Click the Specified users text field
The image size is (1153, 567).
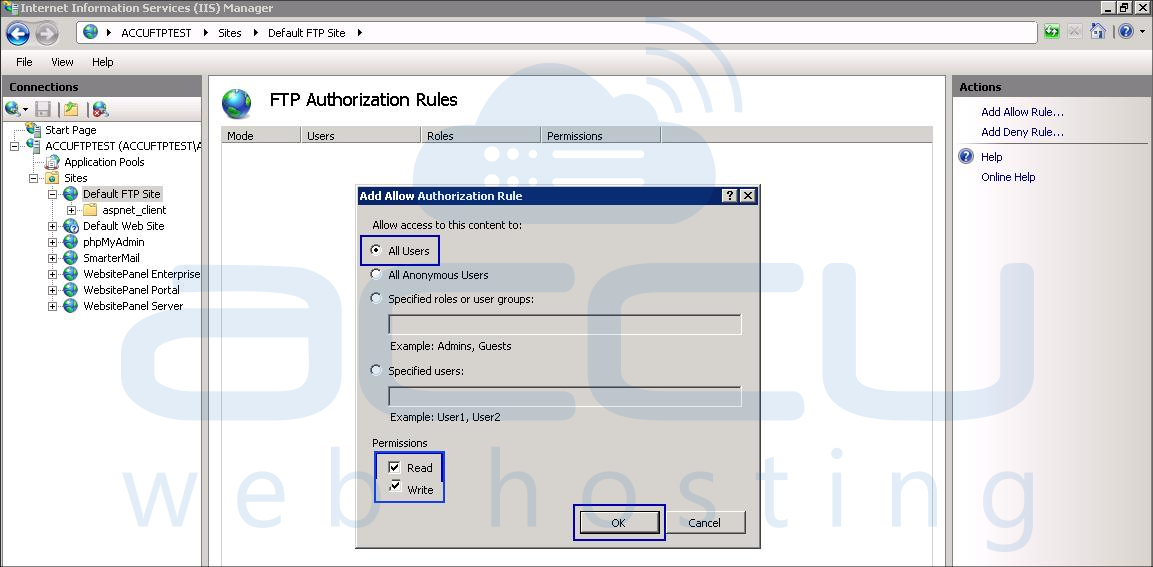(565, 396)
